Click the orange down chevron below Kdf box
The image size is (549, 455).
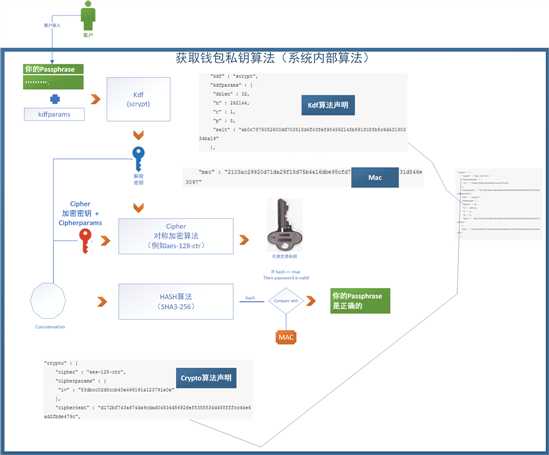tap(138, 135)
